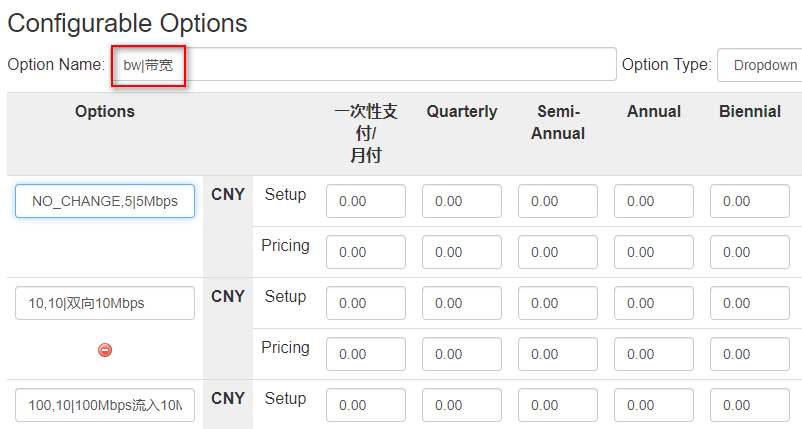Viewport: 802px width, 429px height.
Task: Edit the Option Name field
Action: pos(364,64)
